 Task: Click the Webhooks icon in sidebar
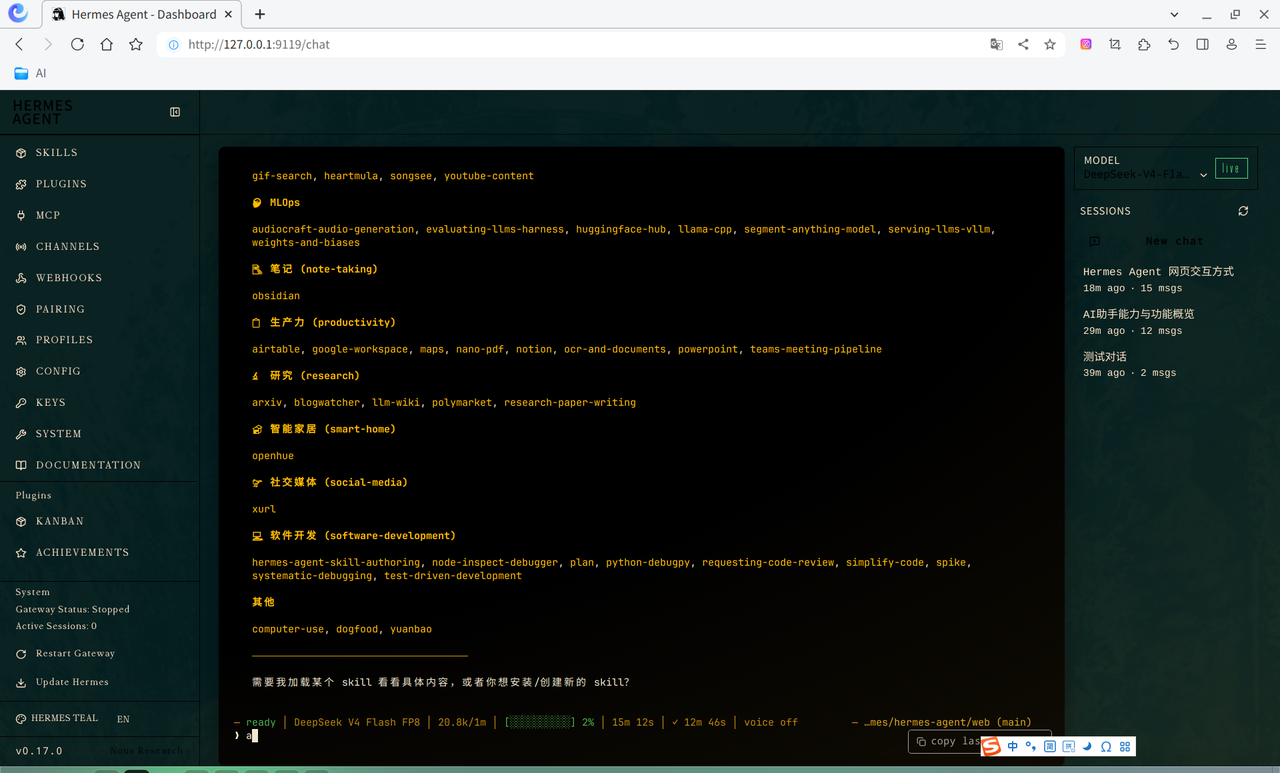tap(21, 278)
